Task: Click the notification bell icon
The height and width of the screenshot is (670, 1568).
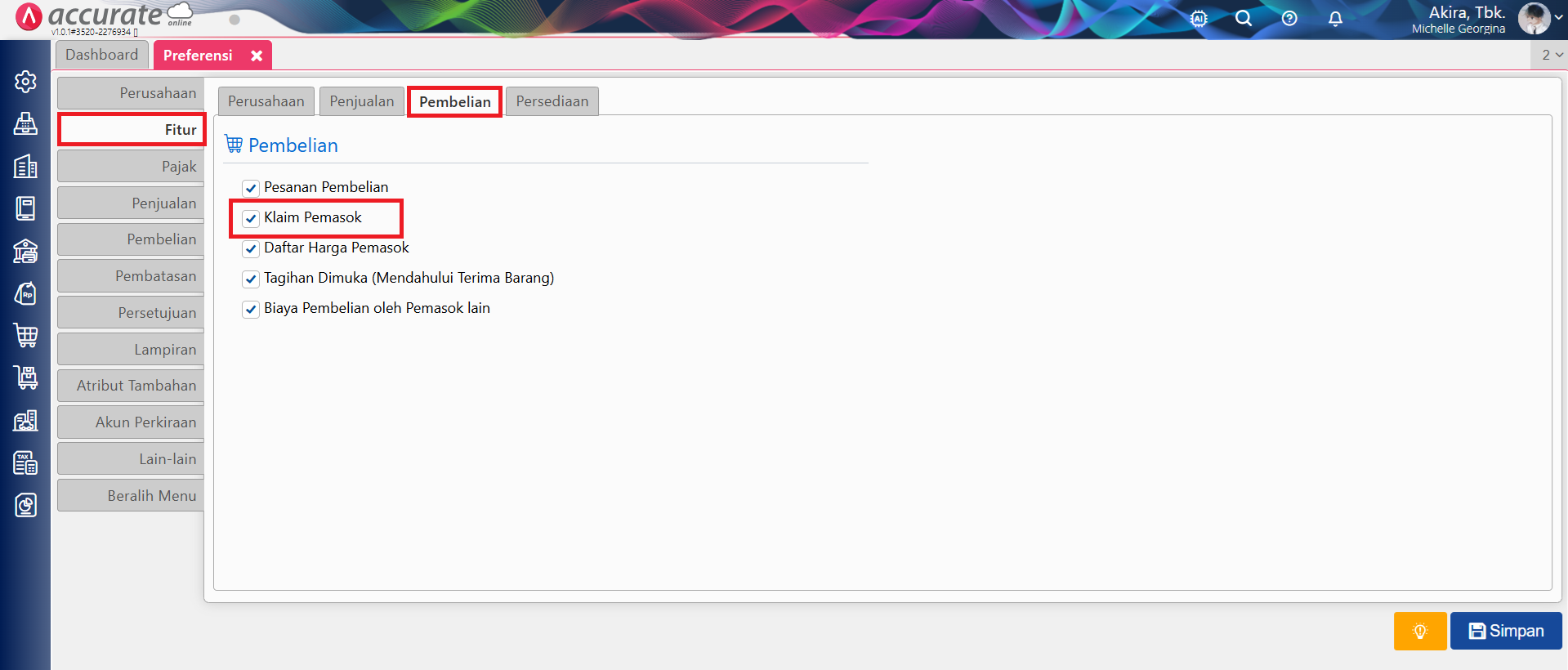Action: 1335,19
